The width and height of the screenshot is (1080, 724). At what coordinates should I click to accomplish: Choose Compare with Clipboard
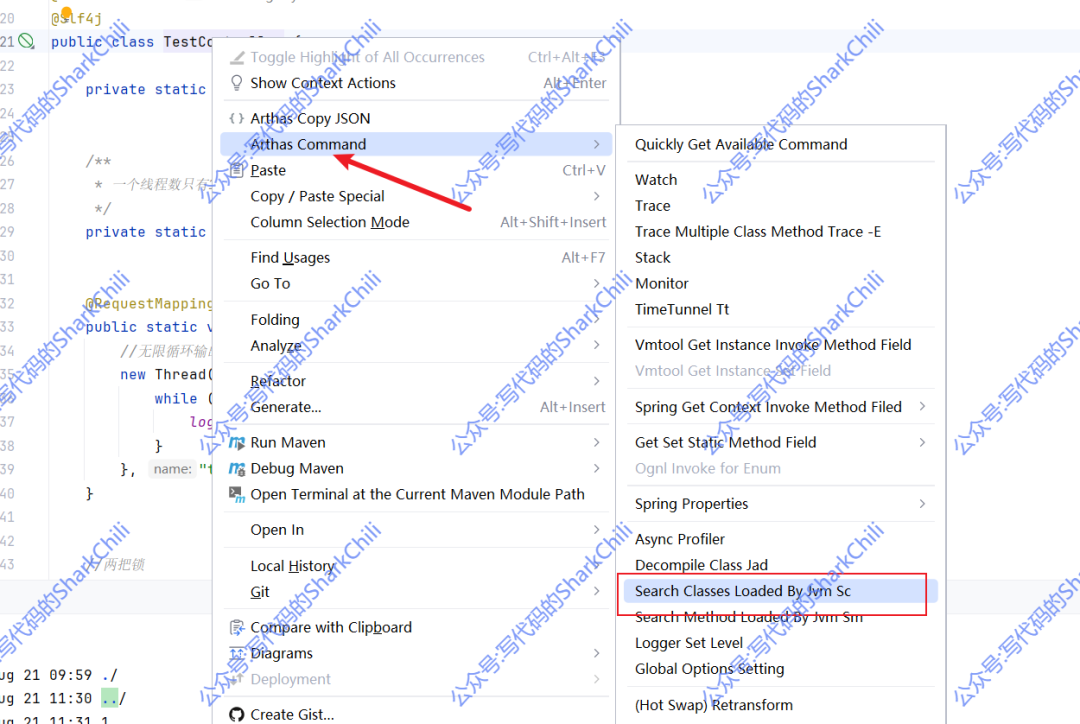click(416, 628)
